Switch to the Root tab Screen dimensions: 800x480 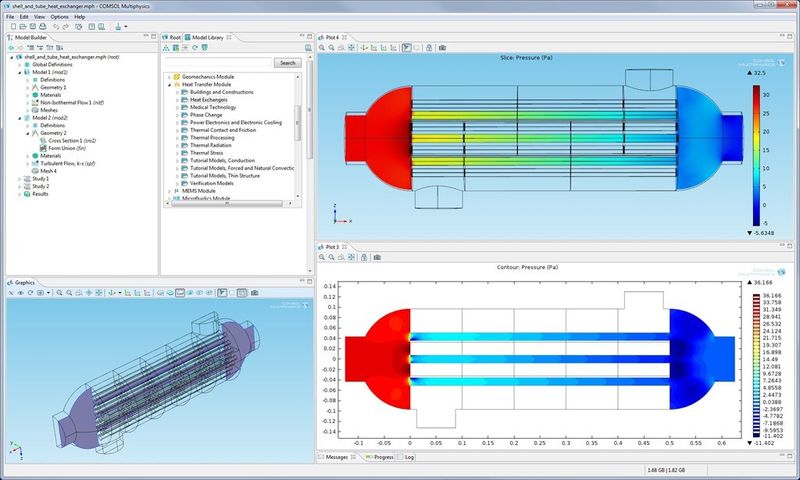(171, 37)
